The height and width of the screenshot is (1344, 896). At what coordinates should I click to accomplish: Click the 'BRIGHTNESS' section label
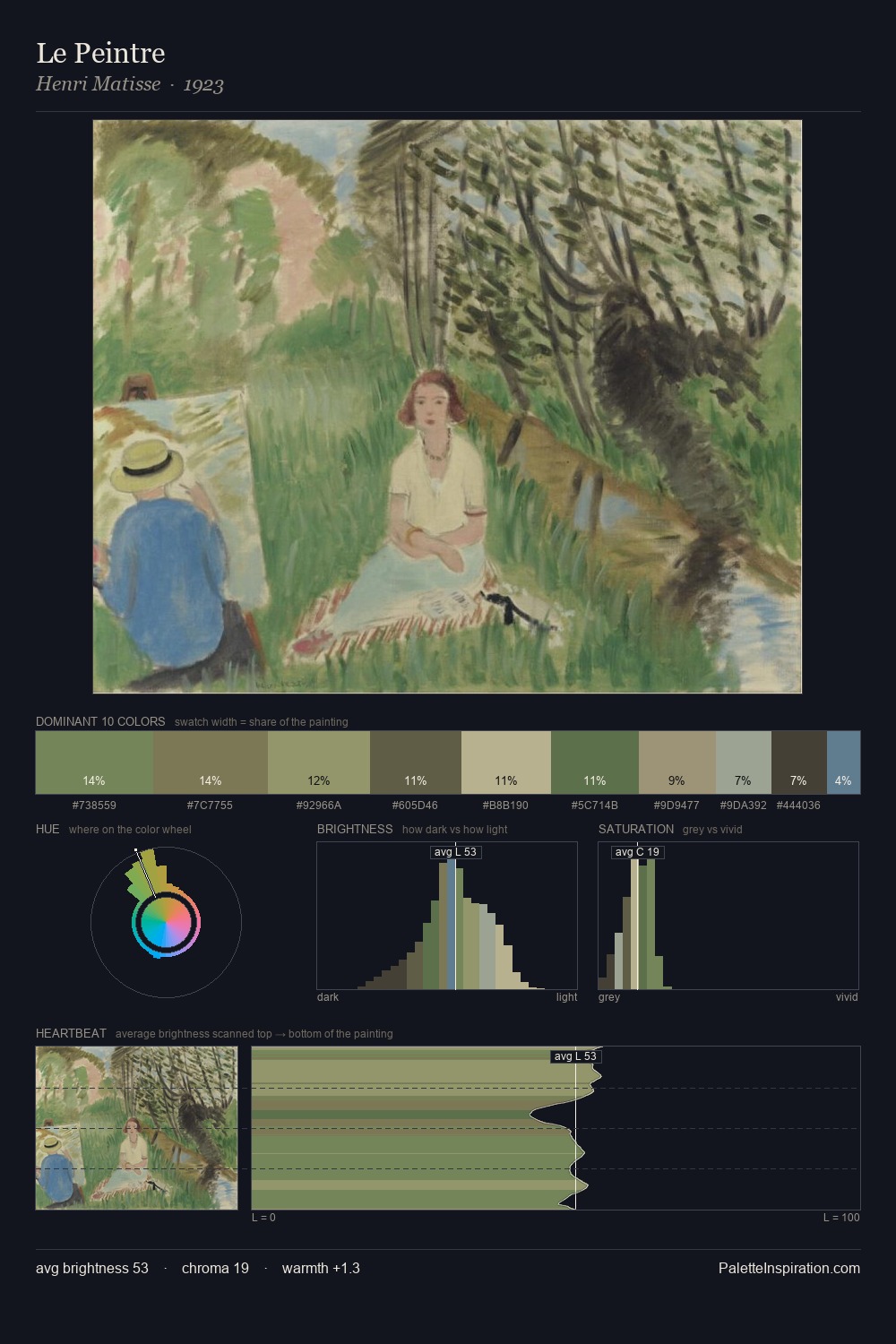tap(355, 829)
